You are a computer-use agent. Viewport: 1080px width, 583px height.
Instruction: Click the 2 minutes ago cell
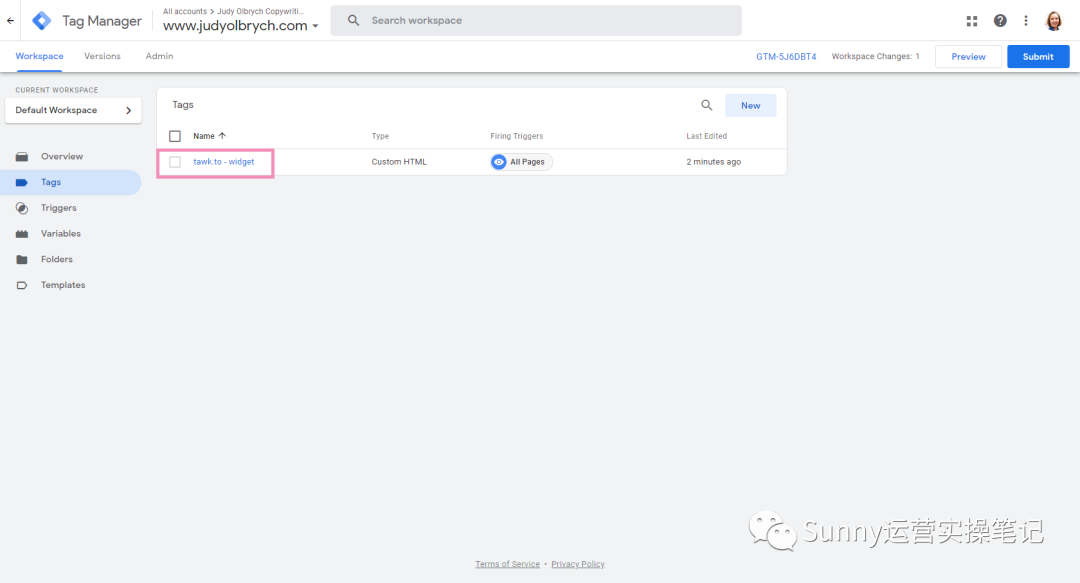tap(714, 162)
